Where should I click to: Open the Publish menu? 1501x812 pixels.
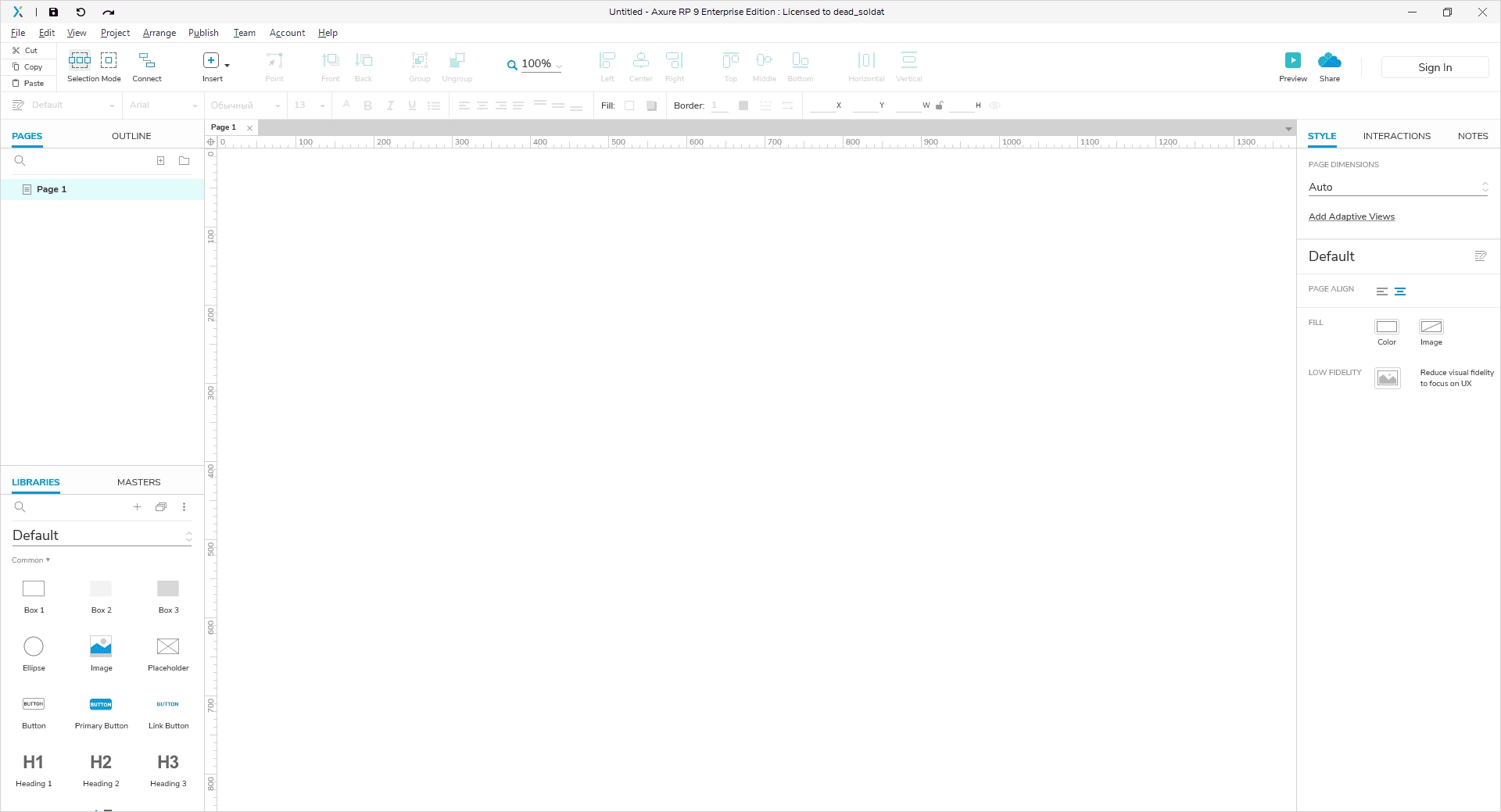pyautogui.click(x=203, y=33)
